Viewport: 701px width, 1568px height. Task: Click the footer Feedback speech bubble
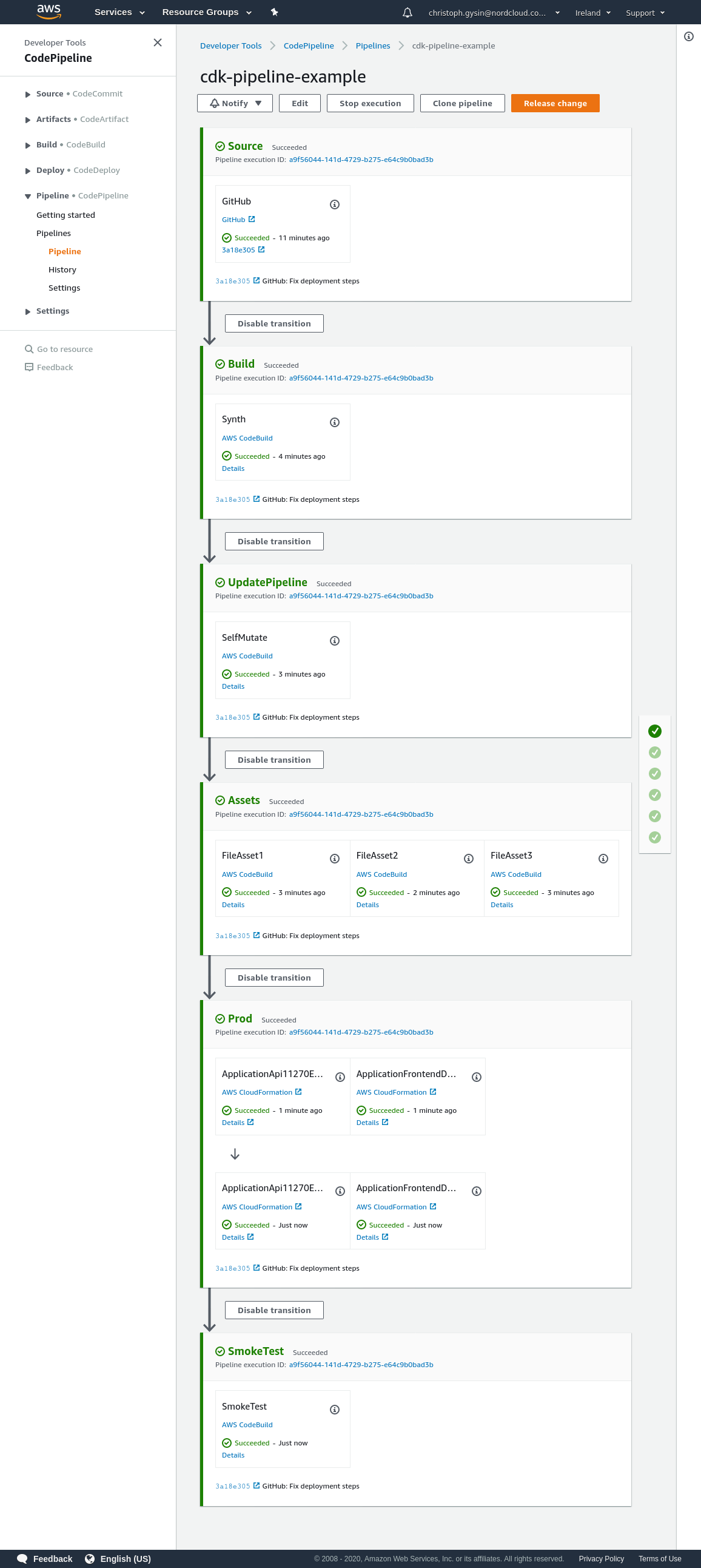tap(44, 1559)
